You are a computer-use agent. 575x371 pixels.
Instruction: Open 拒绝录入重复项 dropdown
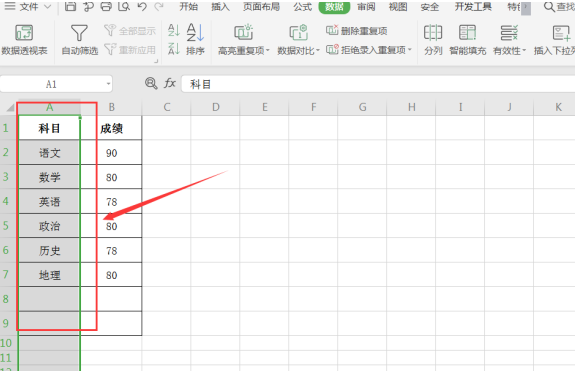coord(369,49)
